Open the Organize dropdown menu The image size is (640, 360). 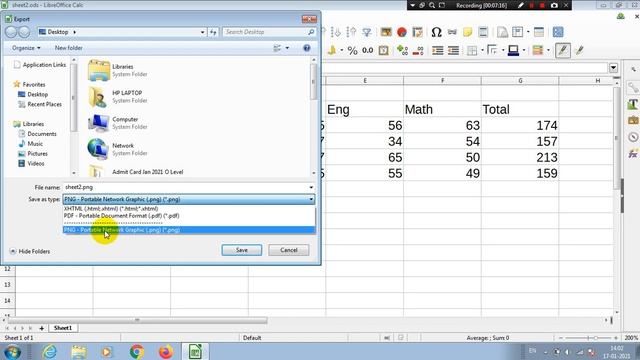[x=26, y=48]
